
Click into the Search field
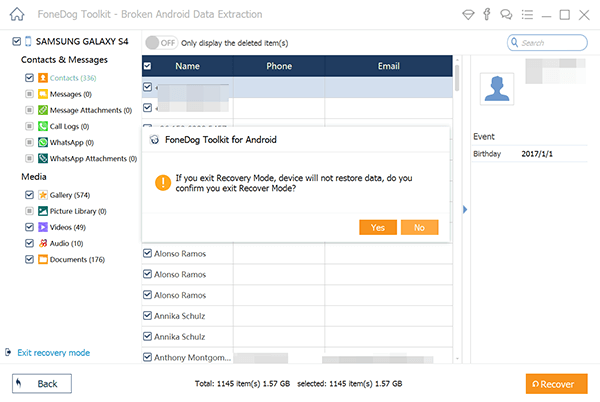[x=547, y=42]
